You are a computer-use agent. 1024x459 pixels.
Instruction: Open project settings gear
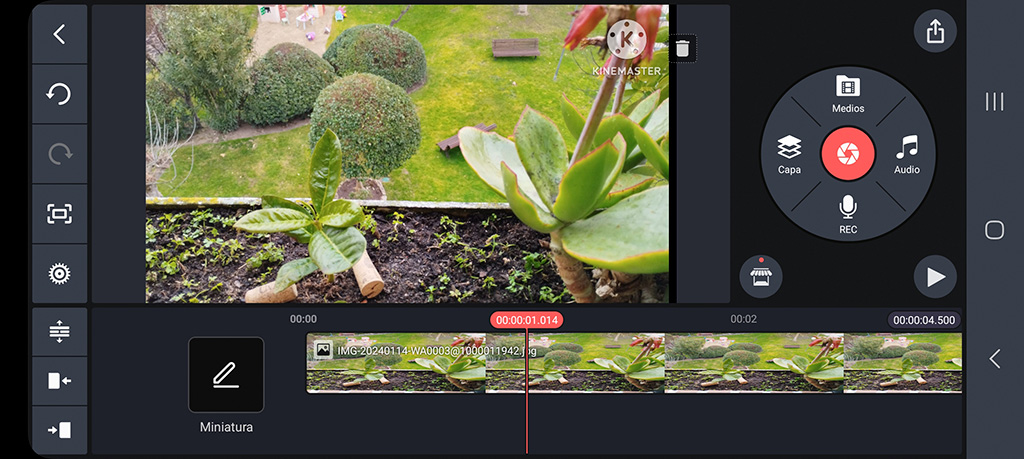[59, 273]
